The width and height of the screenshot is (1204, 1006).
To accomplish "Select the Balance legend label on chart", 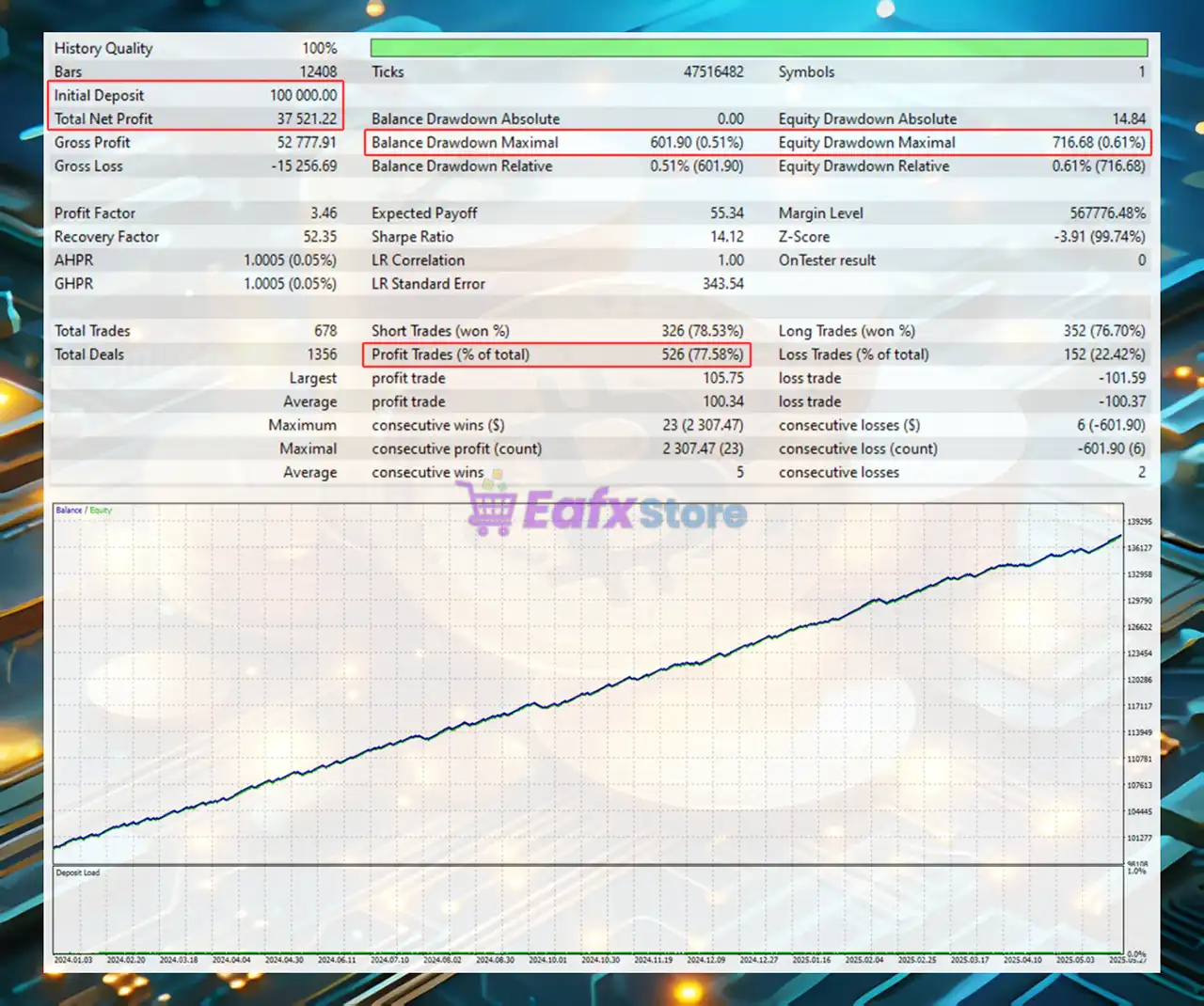I will 69,511.
